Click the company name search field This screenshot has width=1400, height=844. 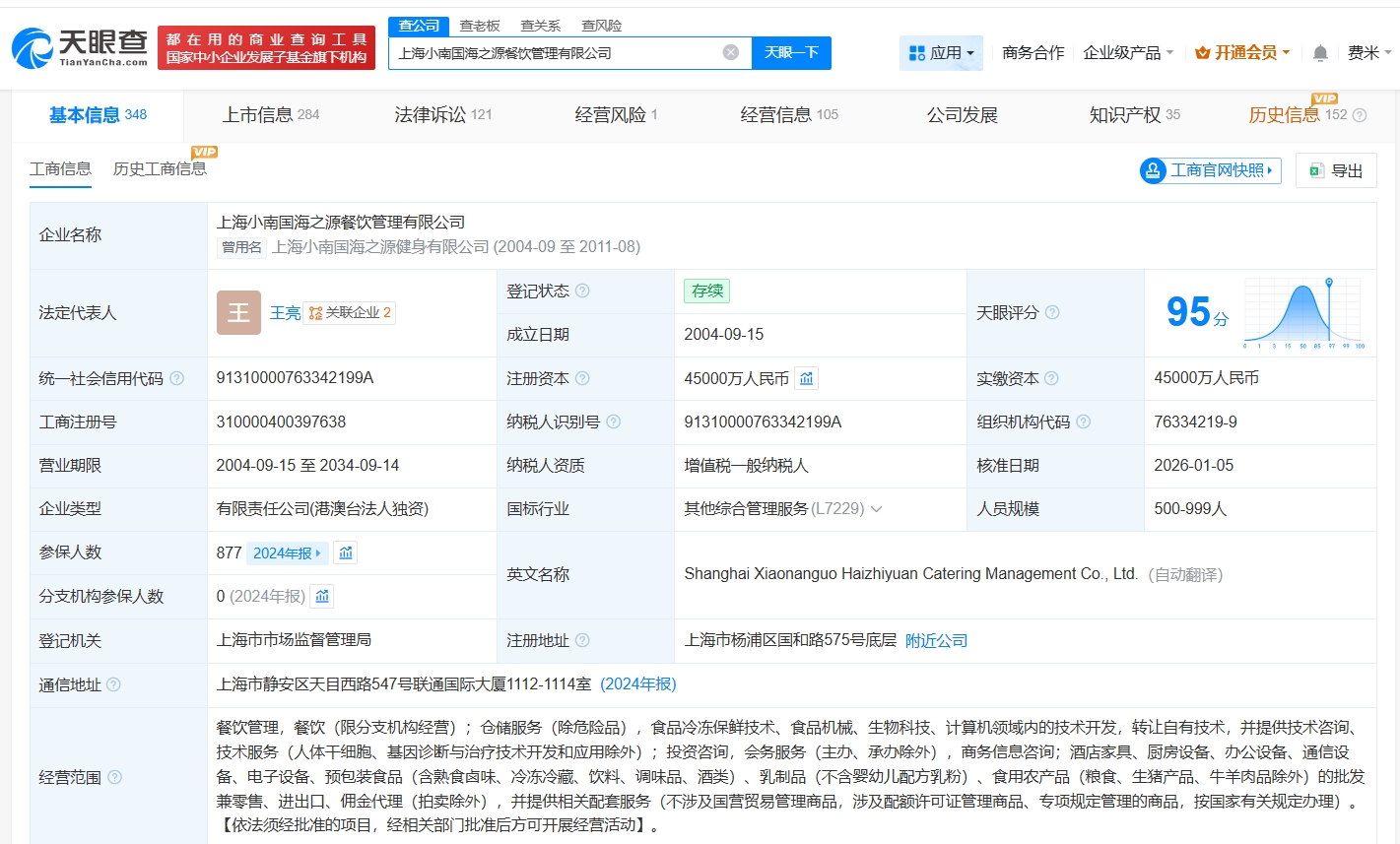pyautogui.click(x=557, y=53)
